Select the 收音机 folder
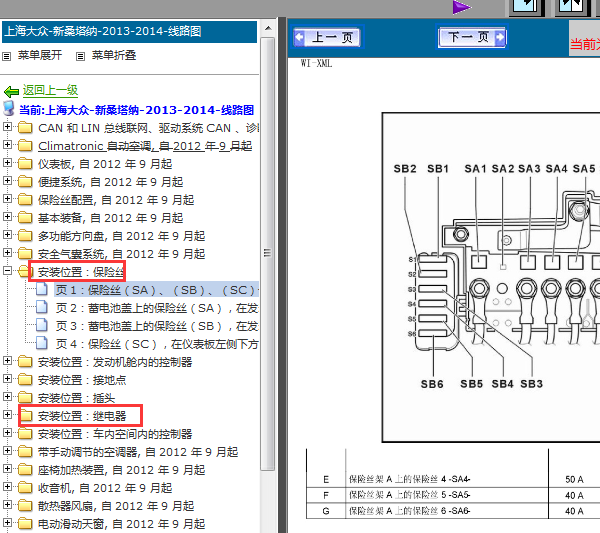 (x=105, y=488)
